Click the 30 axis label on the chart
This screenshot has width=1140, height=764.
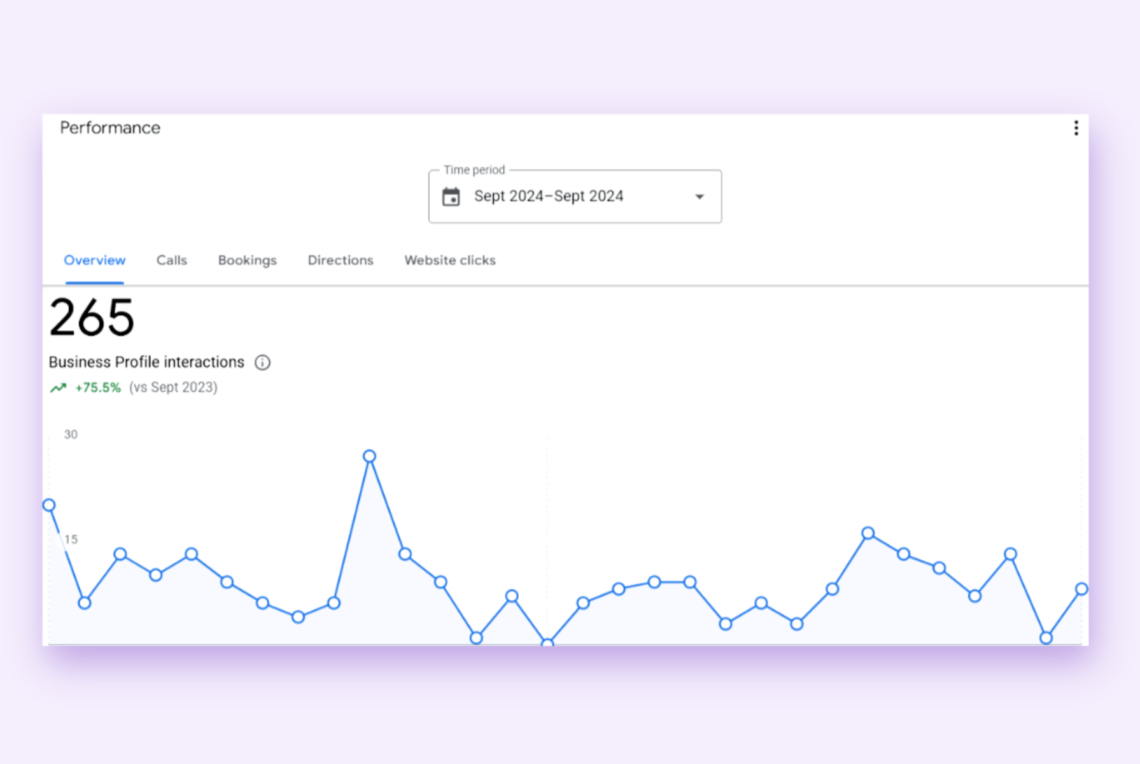(70, 434)
